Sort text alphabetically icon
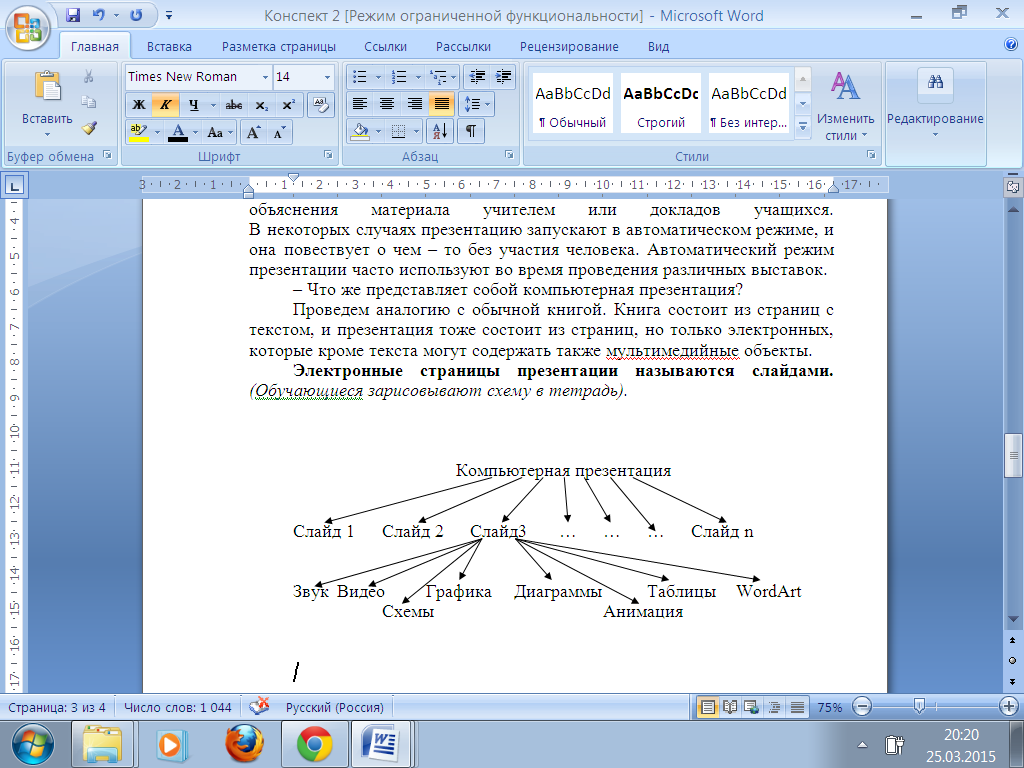The height and width of the screenshot is (768, 1024). pyautogui.click(x=440, y=132)
